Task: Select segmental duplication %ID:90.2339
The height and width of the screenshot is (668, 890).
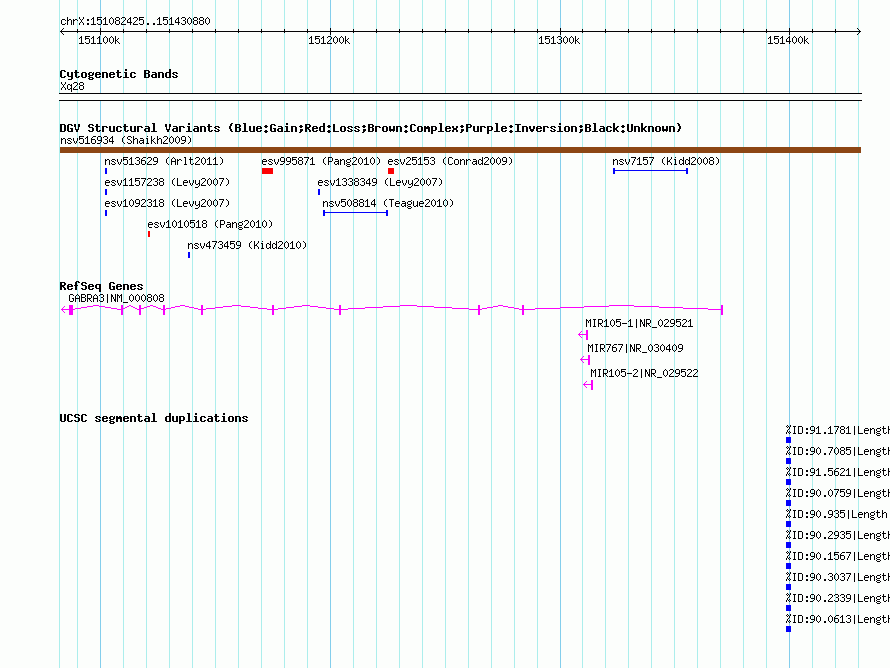Action: [838, 598]
